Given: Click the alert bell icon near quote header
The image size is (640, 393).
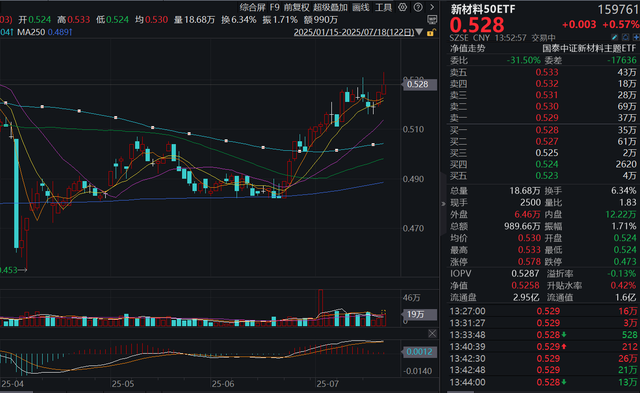Looking at the screenshot, I should pyautogui.click(x=626, y=38).
